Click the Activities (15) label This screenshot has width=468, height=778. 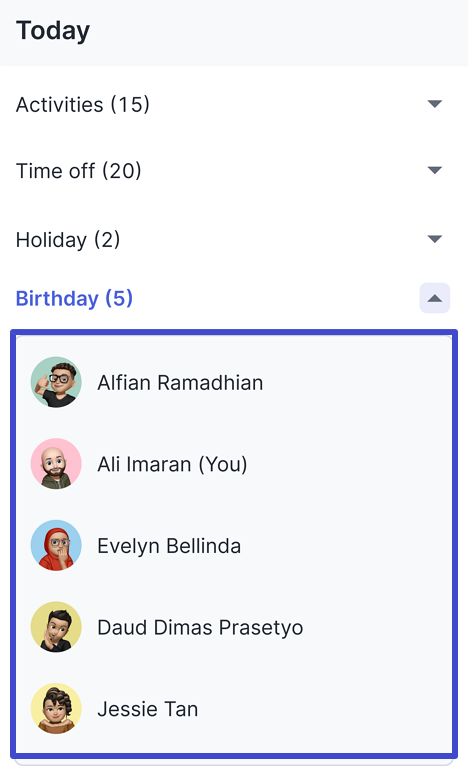(x=83, y=105)
